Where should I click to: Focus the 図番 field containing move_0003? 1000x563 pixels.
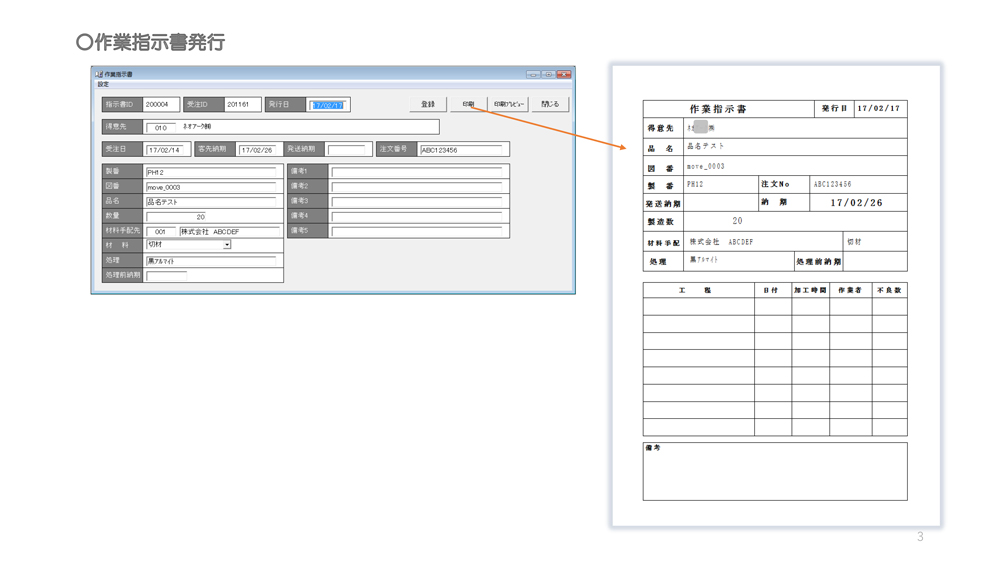click(x=211, y=187)
